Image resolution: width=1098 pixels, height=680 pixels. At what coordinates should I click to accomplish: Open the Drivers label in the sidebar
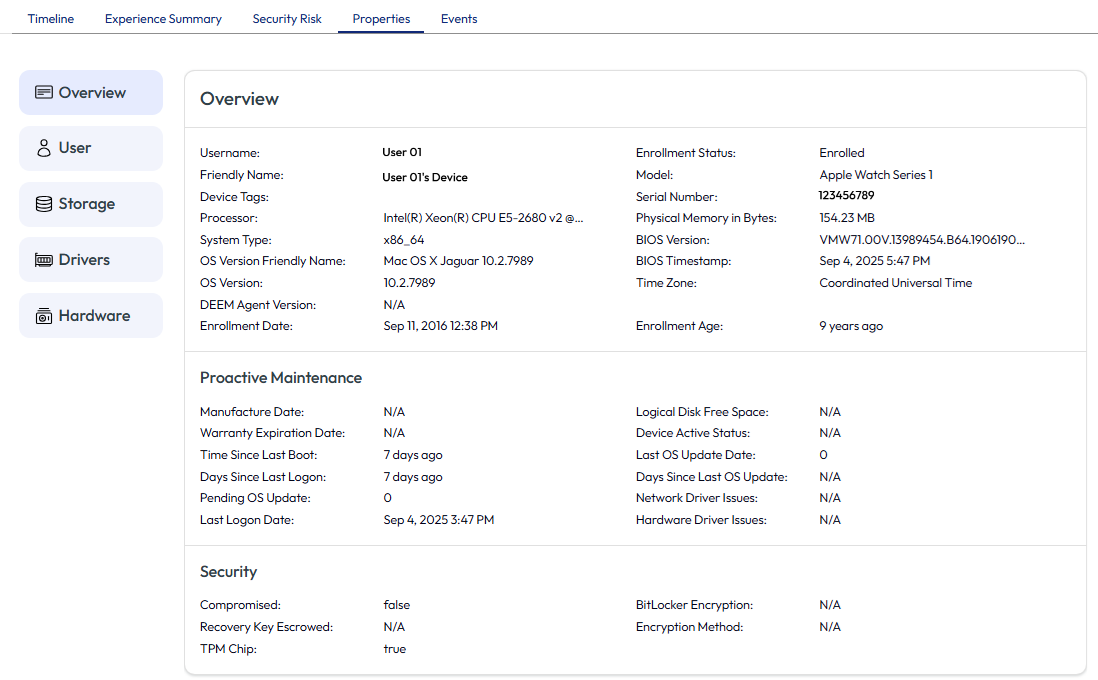(x=84, y=260)
